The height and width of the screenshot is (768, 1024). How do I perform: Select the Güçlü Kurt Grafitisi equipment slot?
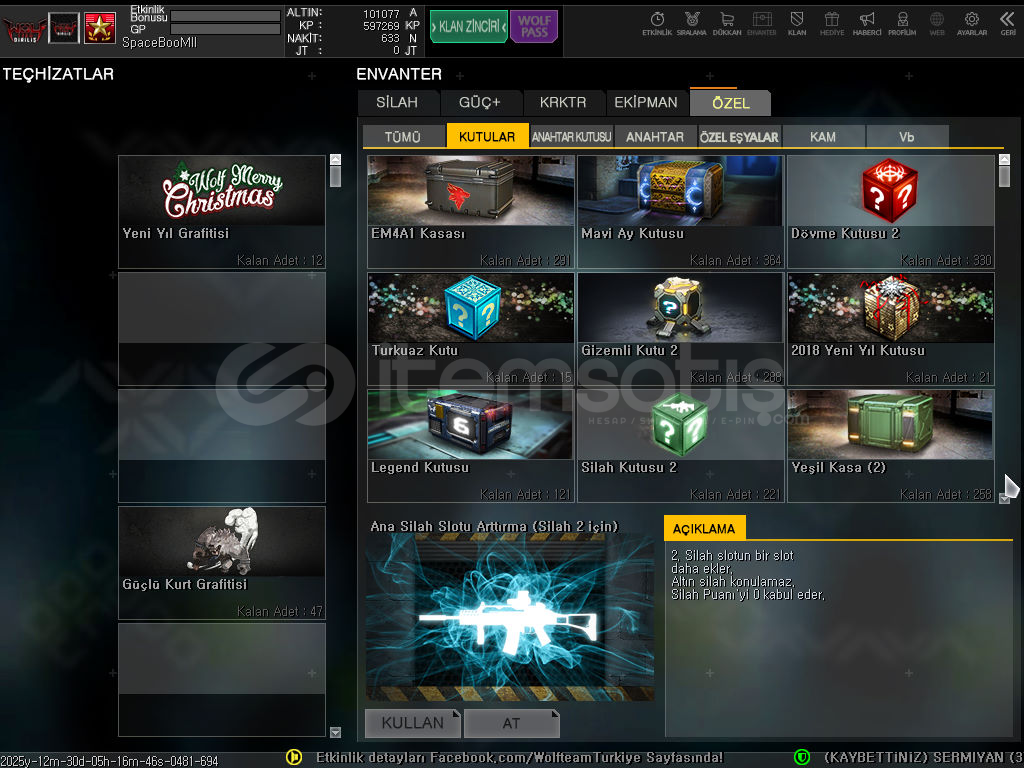222,563
